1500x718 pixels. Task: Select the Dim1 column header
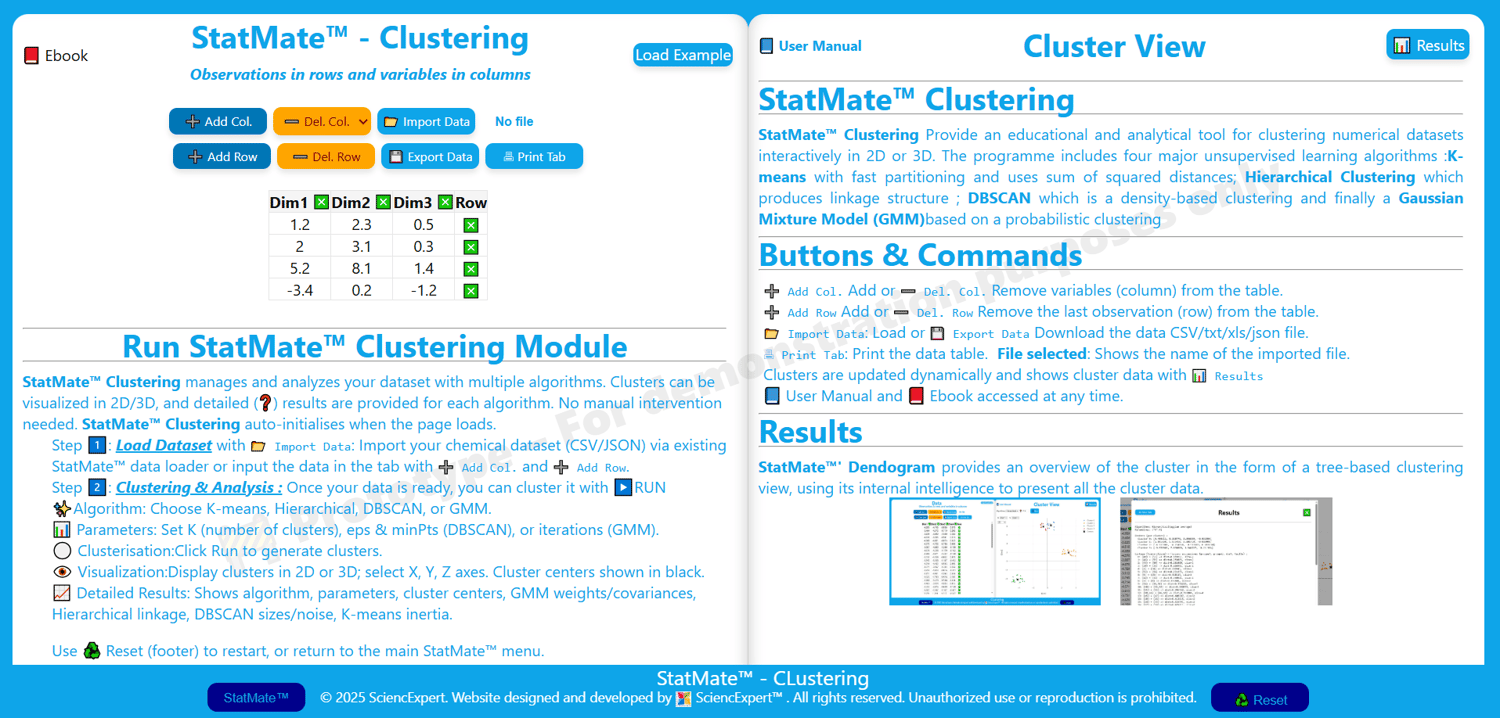click(289, 202)
